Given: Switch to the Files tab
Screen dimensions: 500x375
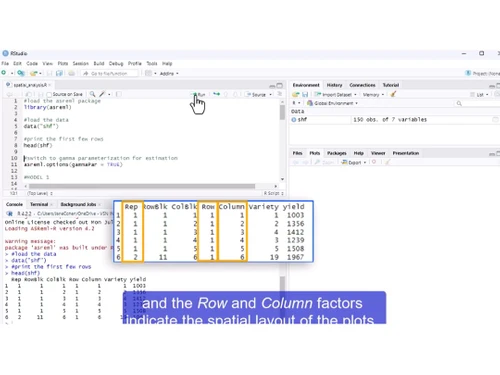Looking at the screenshot, I should pyautogui.click(x=297, y=153).
